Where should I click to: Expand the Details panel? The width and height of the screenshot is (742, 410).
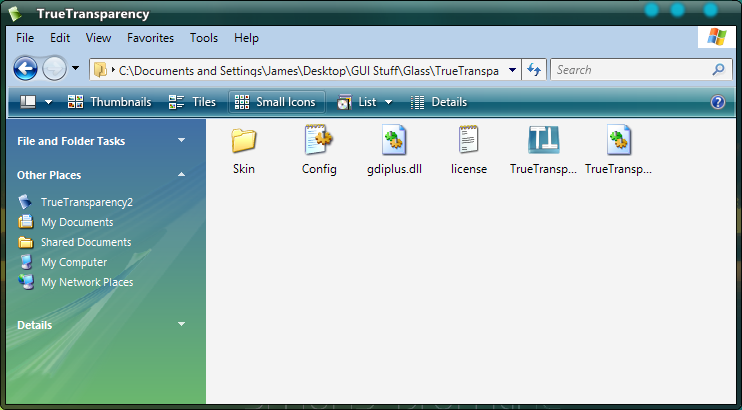coord(181,324)
